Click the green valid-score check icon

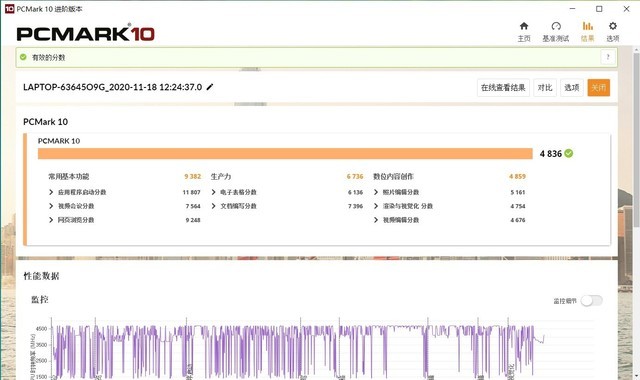click(23, 57)
